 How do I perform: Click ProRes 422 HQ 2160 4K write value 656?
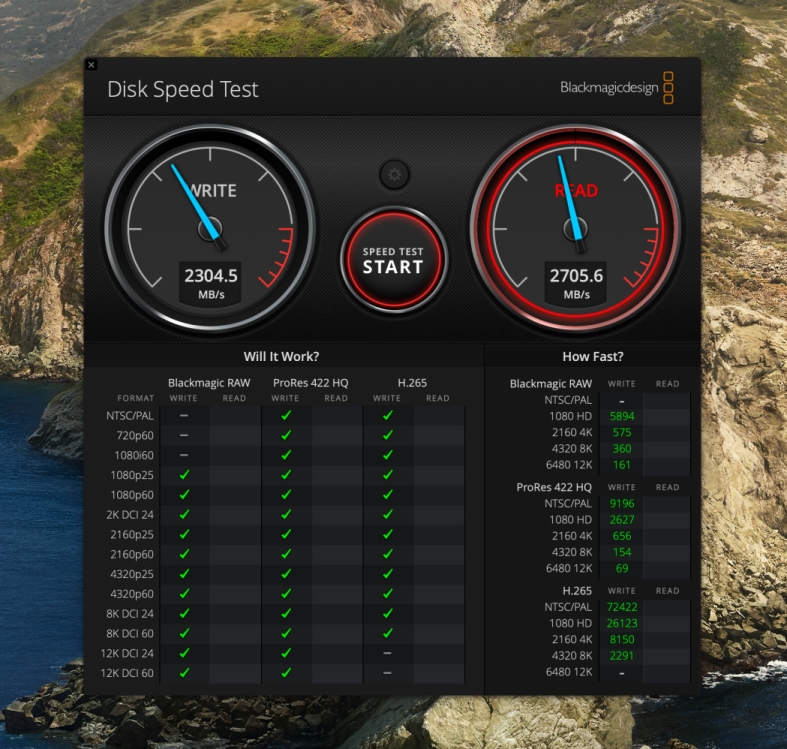pyautogui.click(x=622, y=536)
